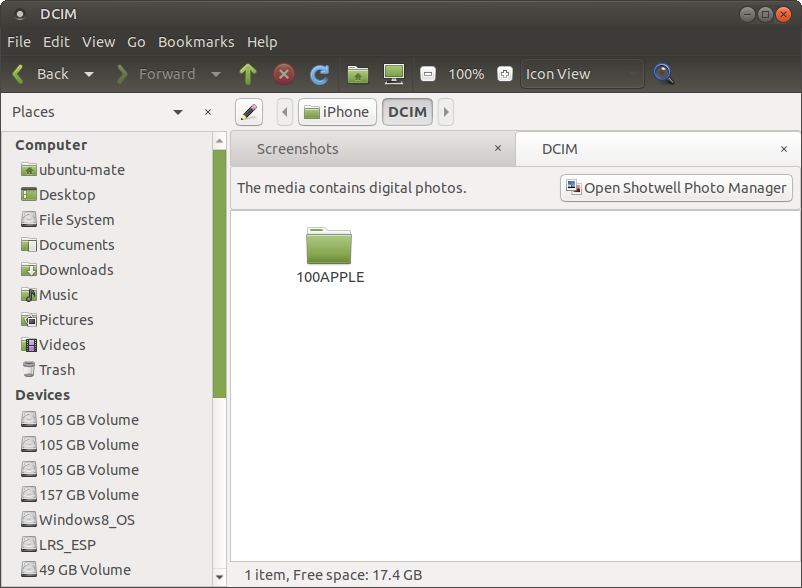Show earlier path bar entries with the left arrow
The width and height of the screenshot is (802, 588).
(285, 112)
